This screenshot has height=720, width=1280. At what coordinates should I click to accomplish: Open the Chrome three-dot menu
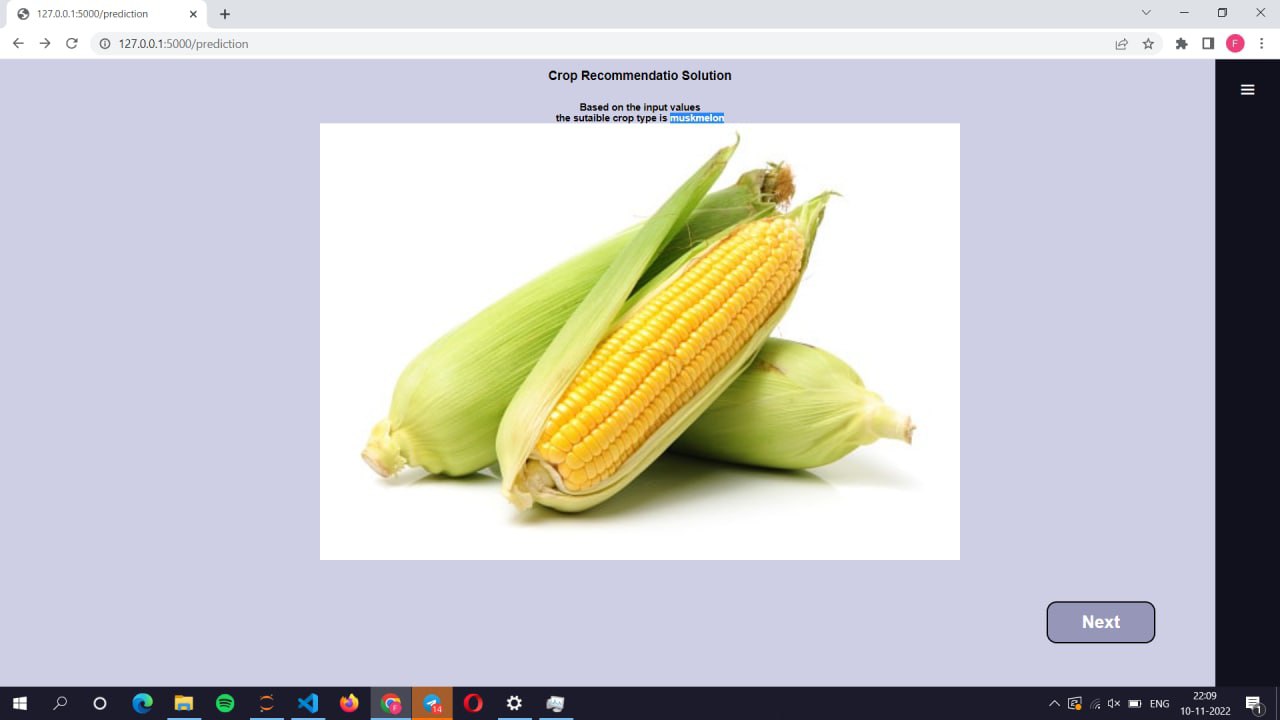[1263, 44]
